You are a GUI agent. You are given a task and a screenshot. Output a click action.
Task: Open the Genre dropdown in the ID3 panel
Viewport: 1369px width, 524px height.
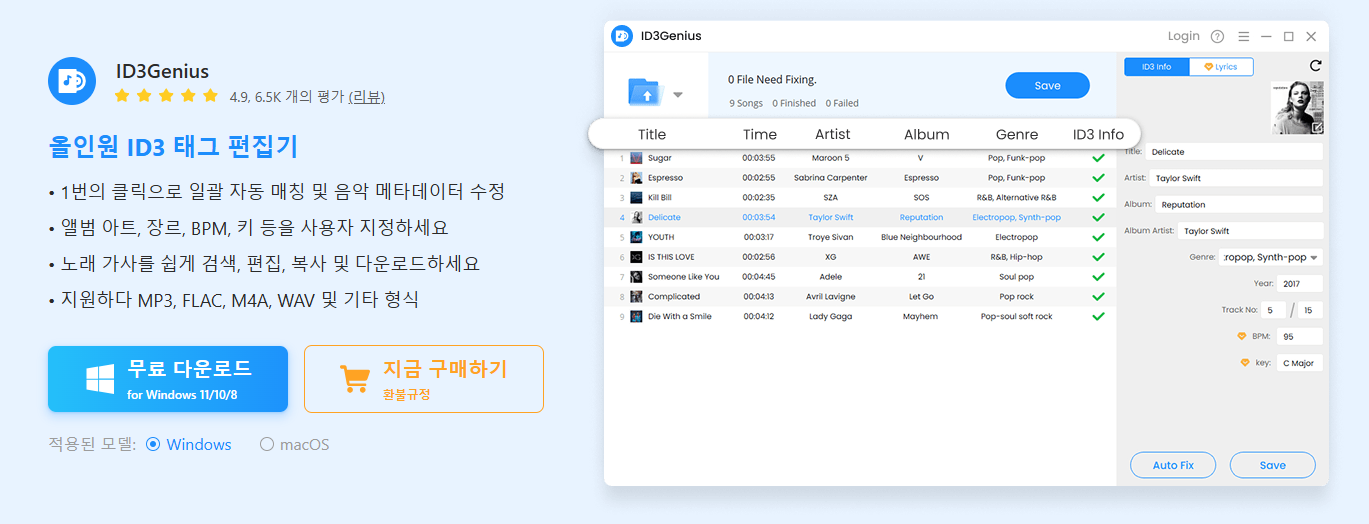[1270, 257]
